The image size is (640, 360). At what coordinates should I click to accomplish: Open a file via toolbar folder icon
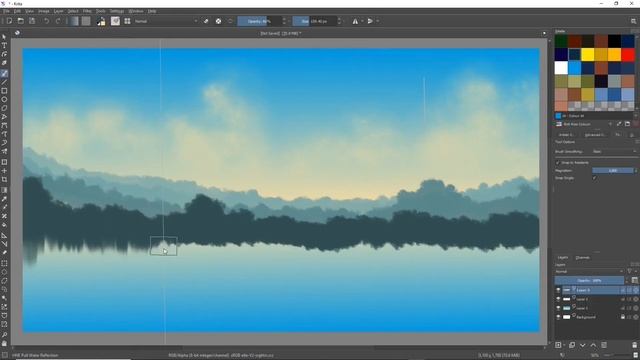click(20, 21)
